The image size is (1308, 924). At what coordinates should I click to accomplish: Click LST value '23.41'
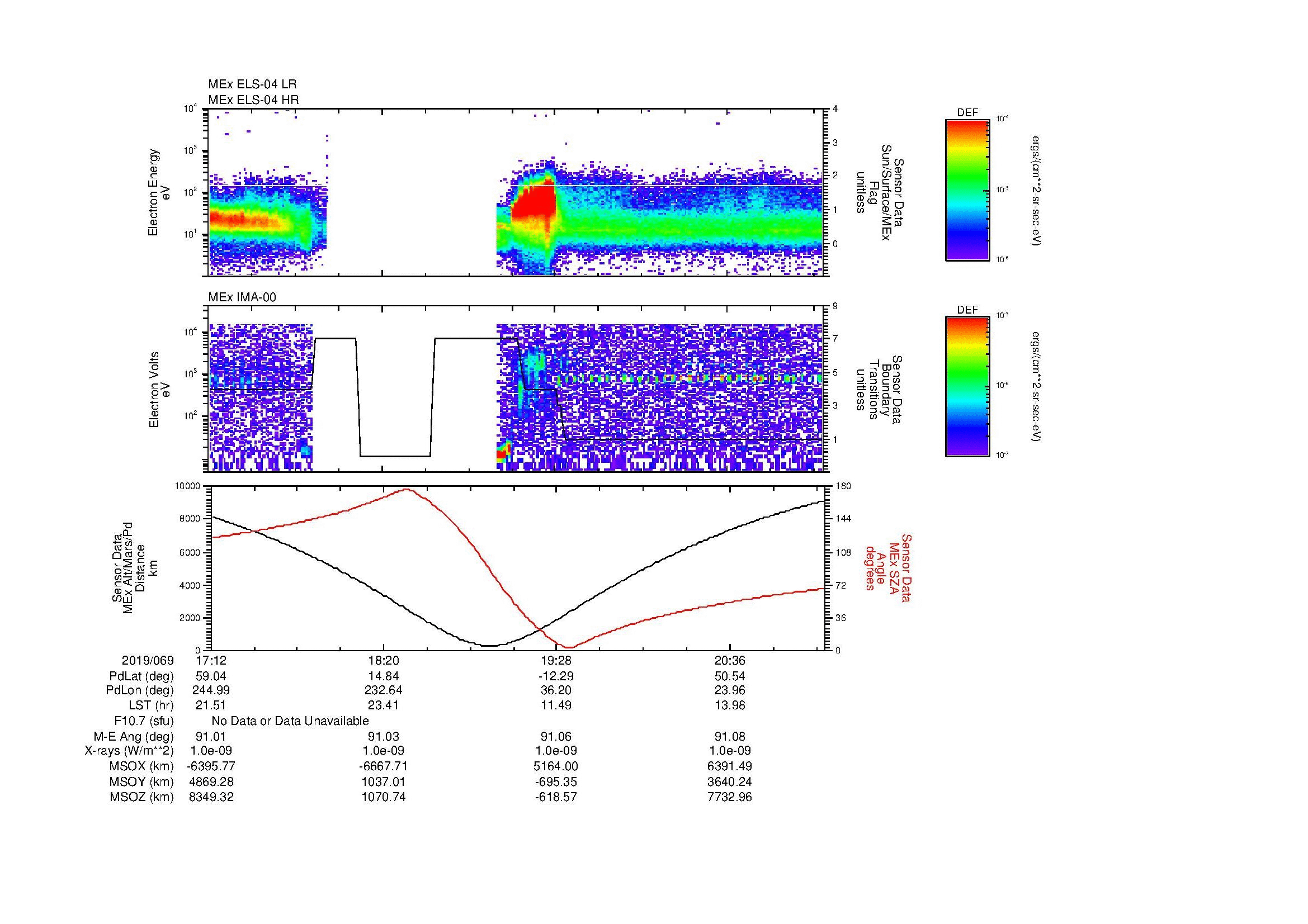(x=384, y=705)
